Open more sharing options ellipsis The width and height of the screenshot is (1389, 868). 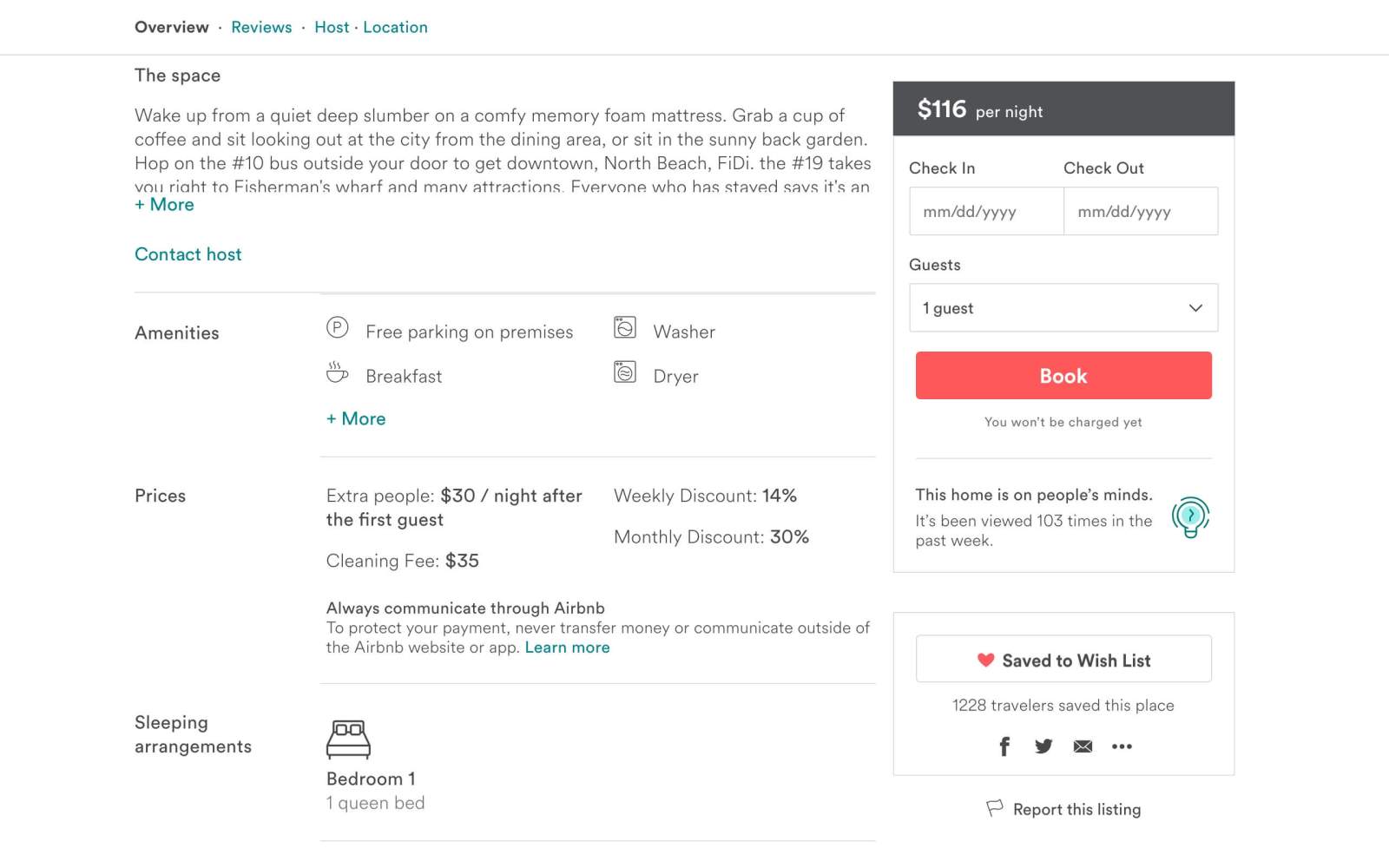(1122, 746)
